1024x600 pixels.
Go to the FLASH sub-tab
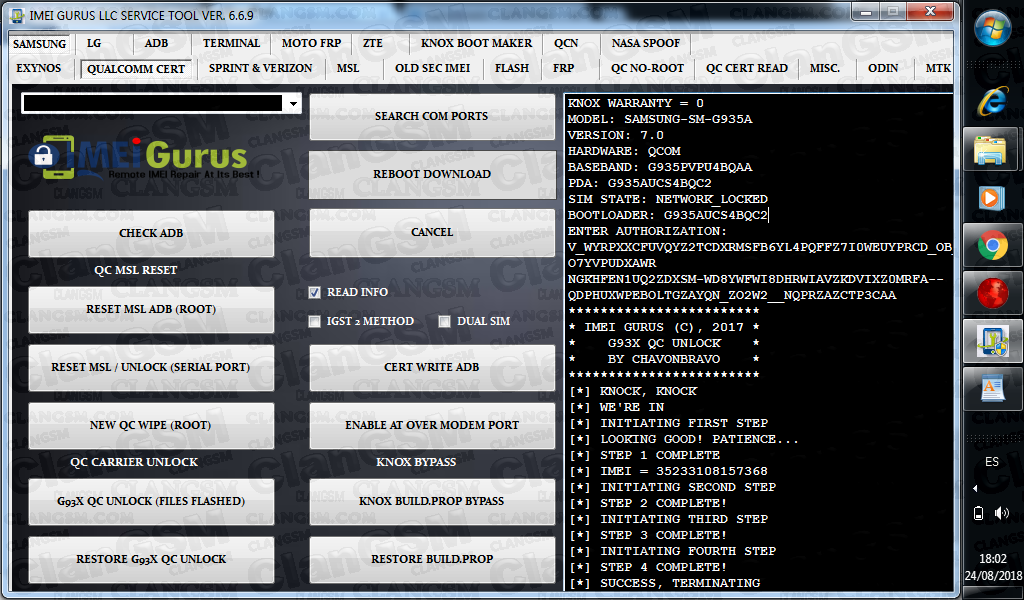512,68
